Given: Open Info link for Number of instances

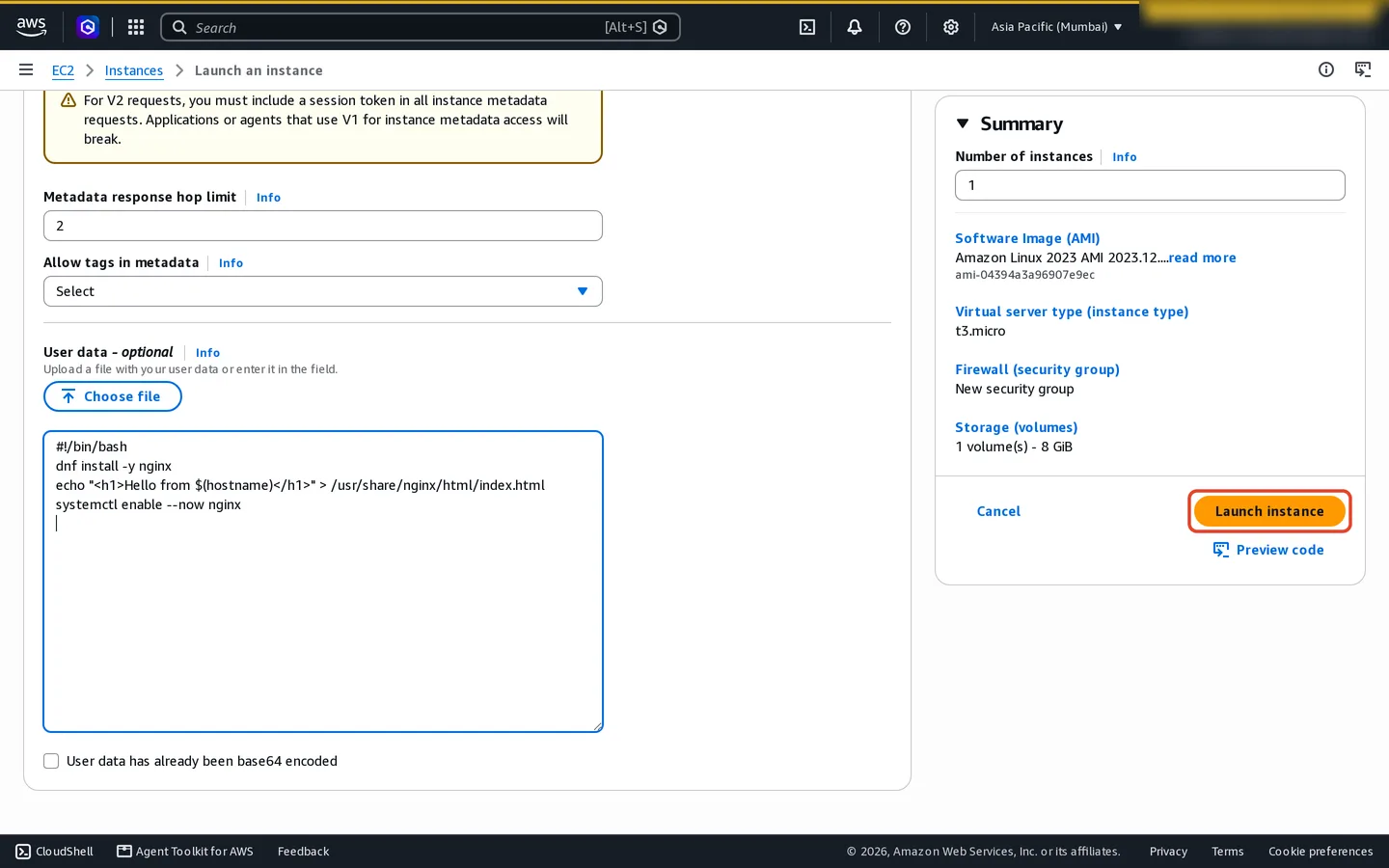Looking at the screenshot, I should [x=1125, y=157].
